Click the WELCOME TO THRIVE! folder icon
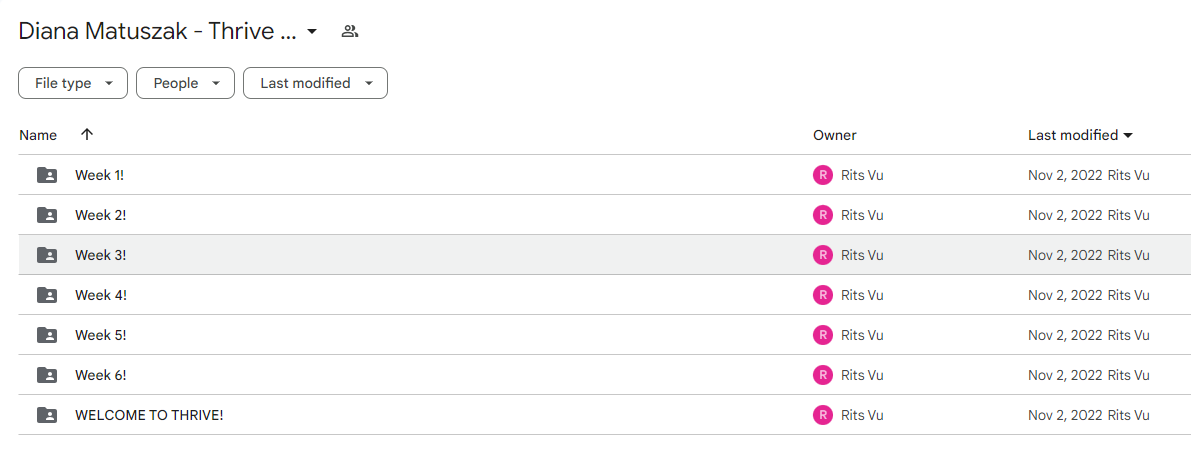 coord(47,415)
